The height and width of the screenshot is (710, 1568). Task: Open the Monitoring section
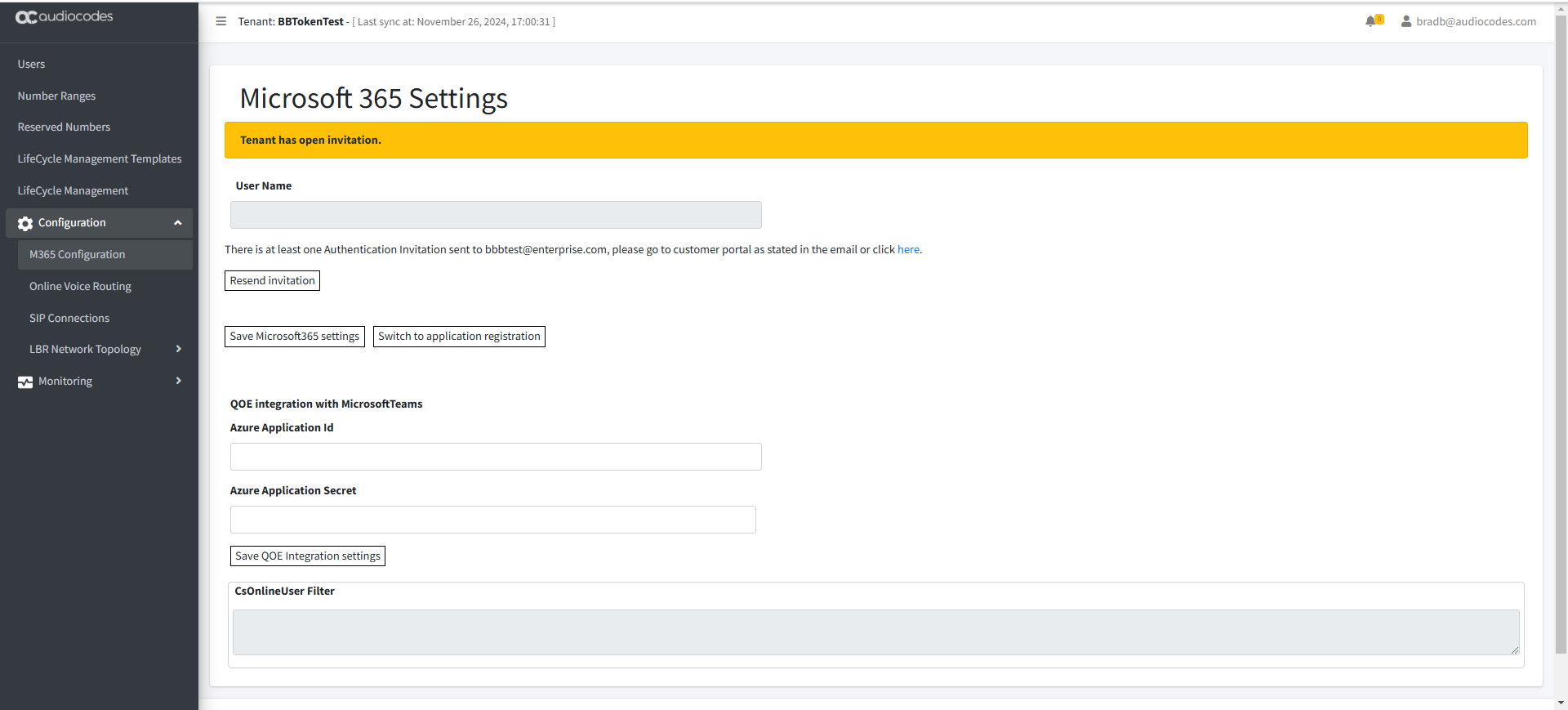65,381
